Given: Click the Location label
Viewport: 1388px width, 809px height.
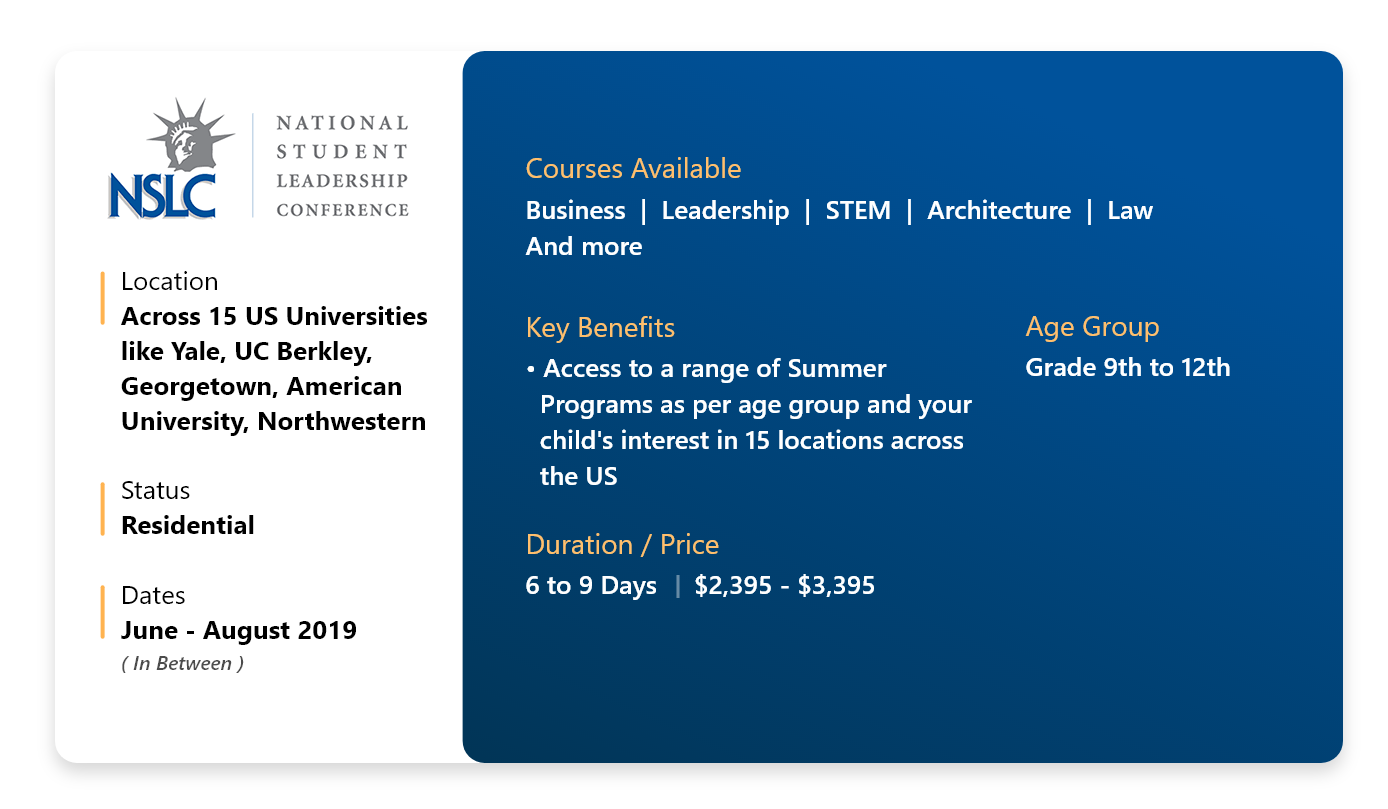Looking at the screenshot, I should click(169, 282).
